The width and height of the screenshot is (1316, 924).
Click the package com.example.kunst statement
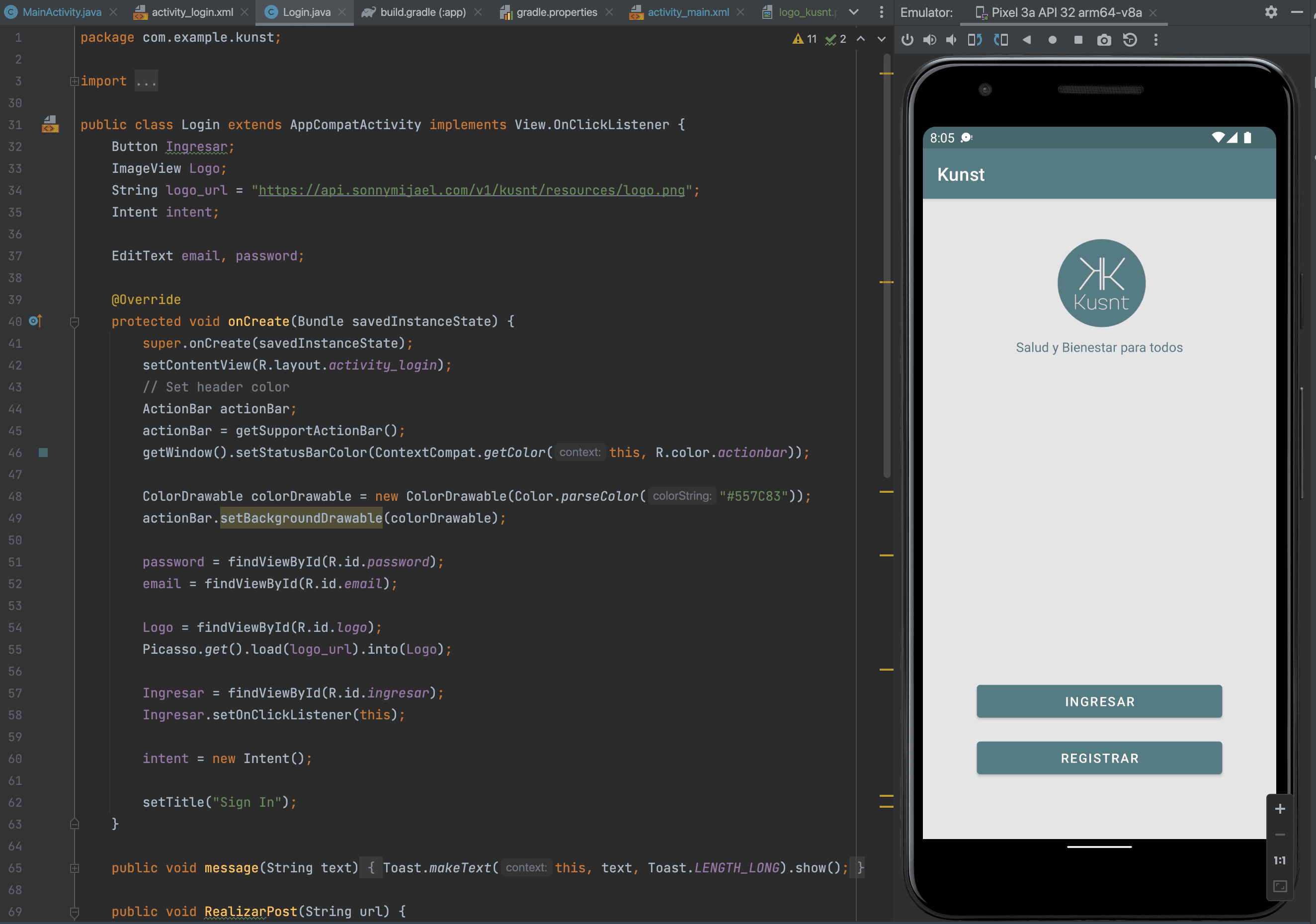tap(180, 37)
